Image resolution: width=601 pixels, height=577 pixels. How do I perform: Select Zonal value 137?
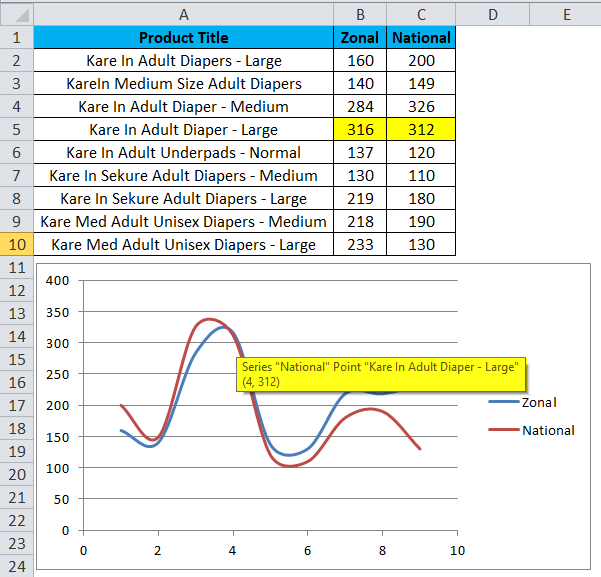point(360,153)
